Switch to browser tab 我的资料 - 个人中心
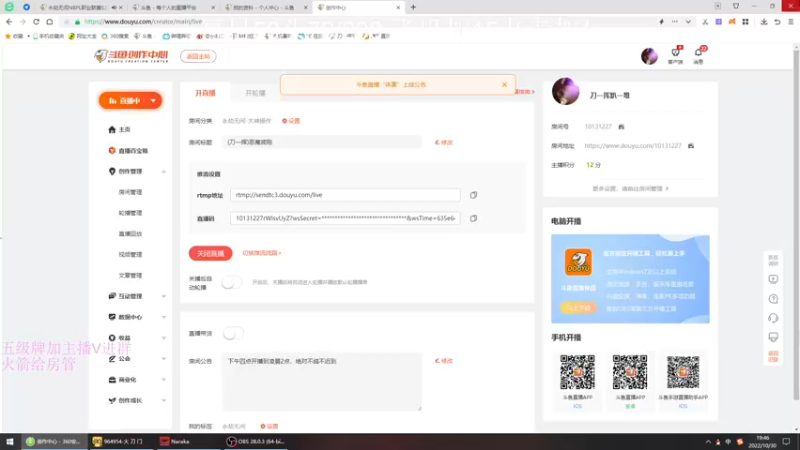Image resolution: width=800 pixels, height=450 pixels. click(265, 7)
